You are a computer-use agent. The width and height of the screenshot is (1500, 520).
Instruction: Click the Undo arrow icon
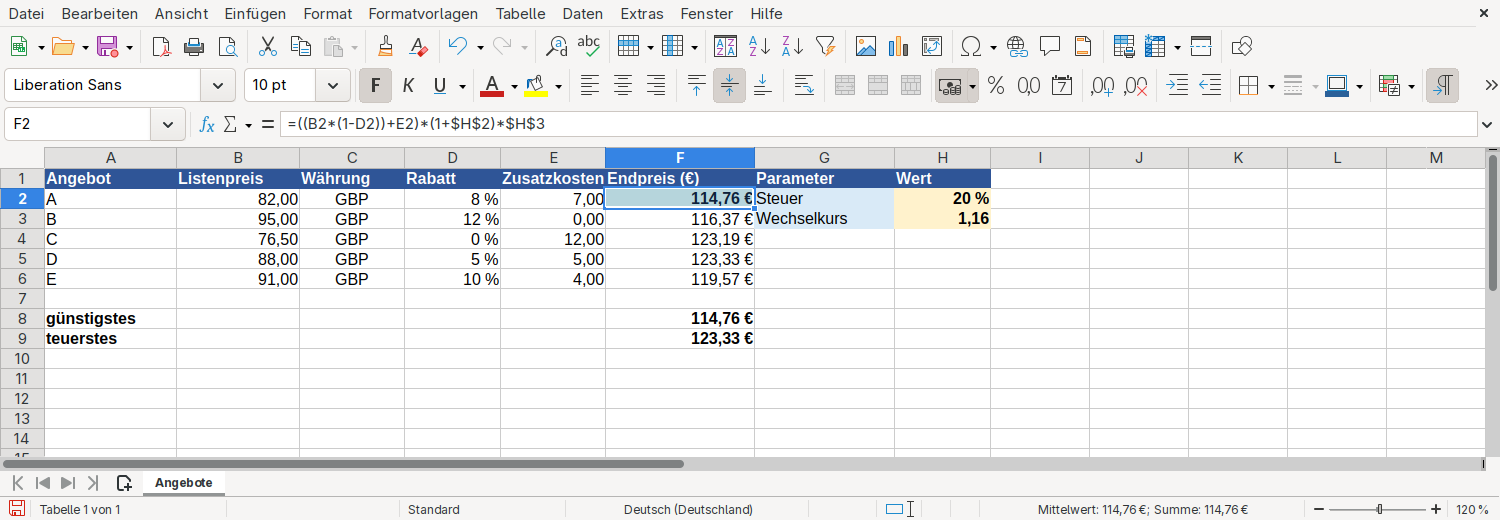[x=458, y=46]
